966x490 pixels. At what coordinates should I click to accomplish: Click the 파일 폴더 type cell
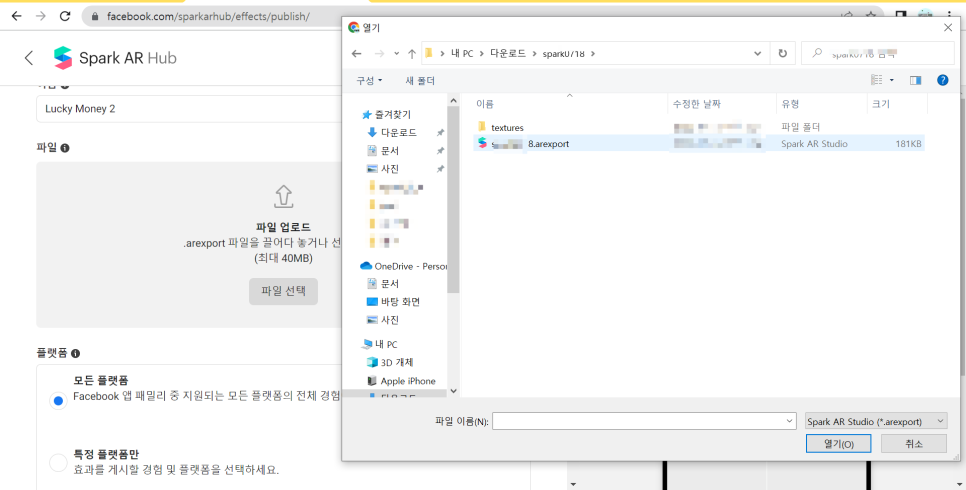pos(800,127)
